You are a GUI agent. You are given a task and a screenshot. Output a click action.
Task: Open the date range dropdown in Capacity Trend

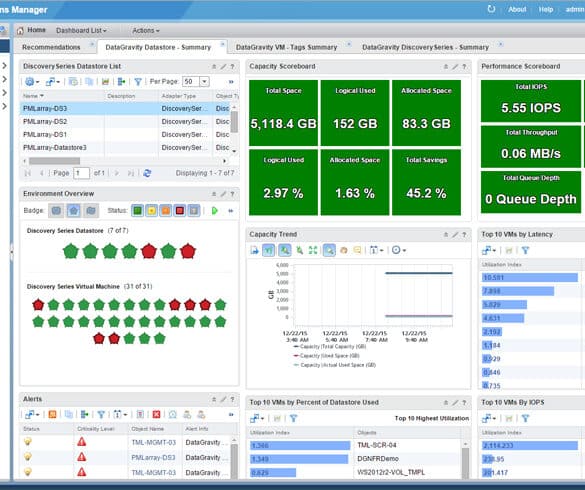[x=376, y=250]
